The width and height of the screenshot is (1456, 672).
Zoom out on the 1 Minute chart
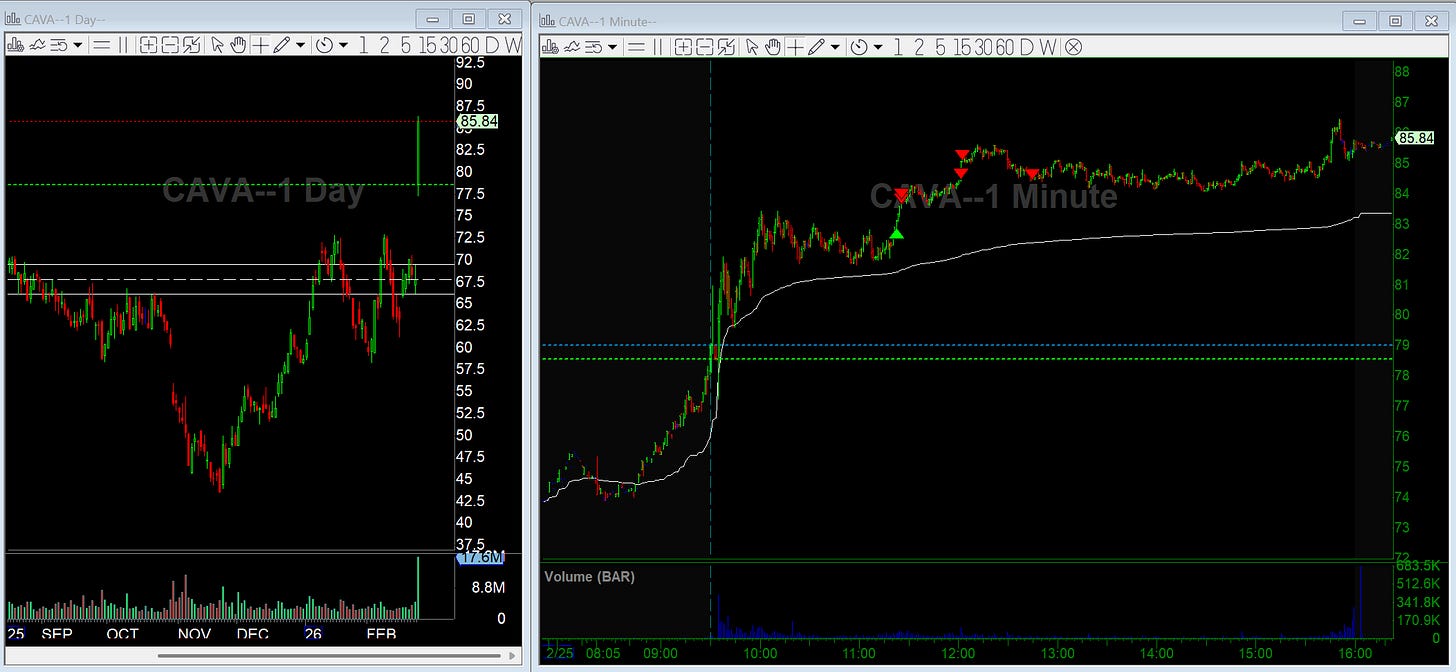pyautogui.click(x=704, y=46)
